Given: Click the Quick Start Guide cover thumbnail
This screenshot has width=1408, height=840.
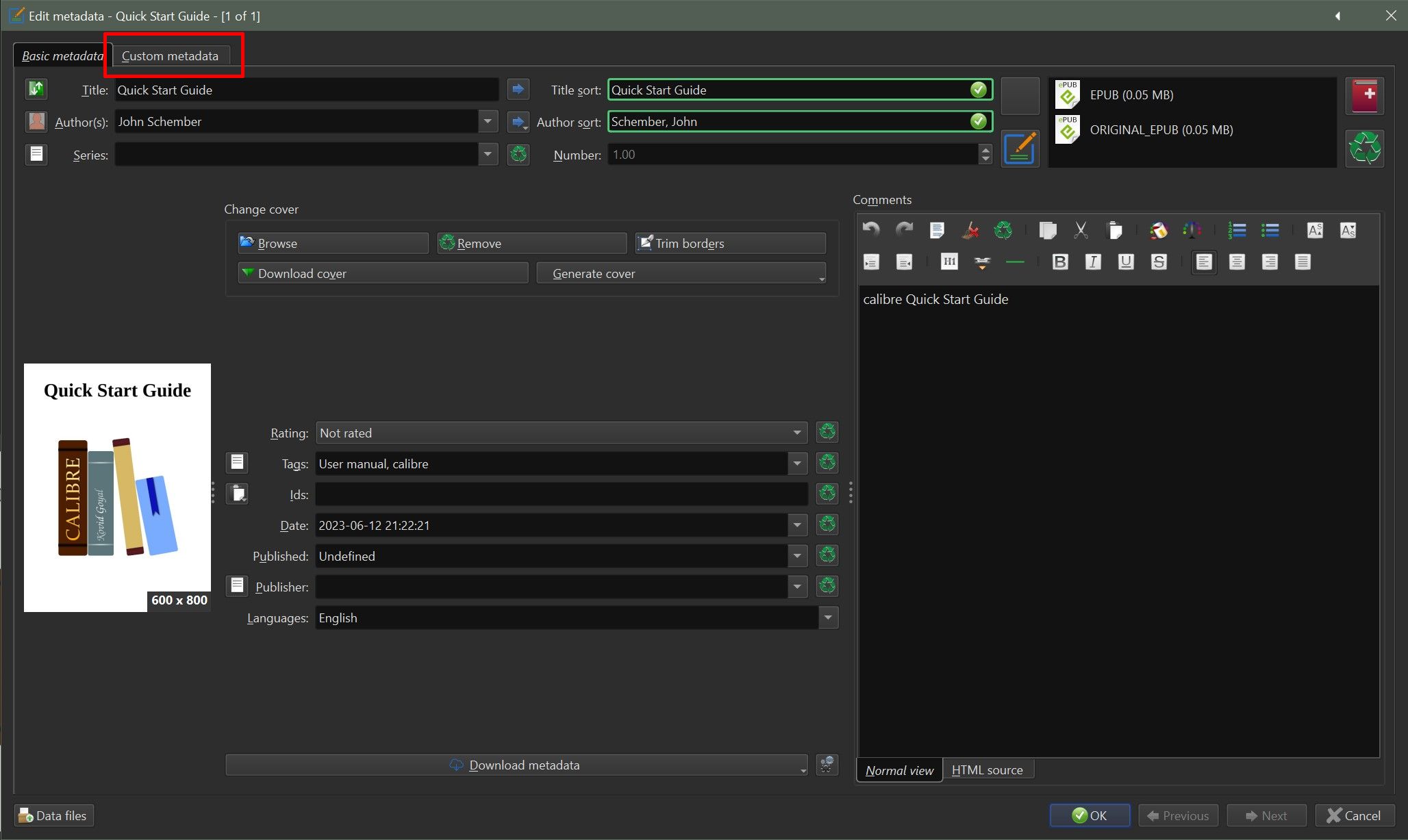Looking at the screenshot, I should pos(117,487).
